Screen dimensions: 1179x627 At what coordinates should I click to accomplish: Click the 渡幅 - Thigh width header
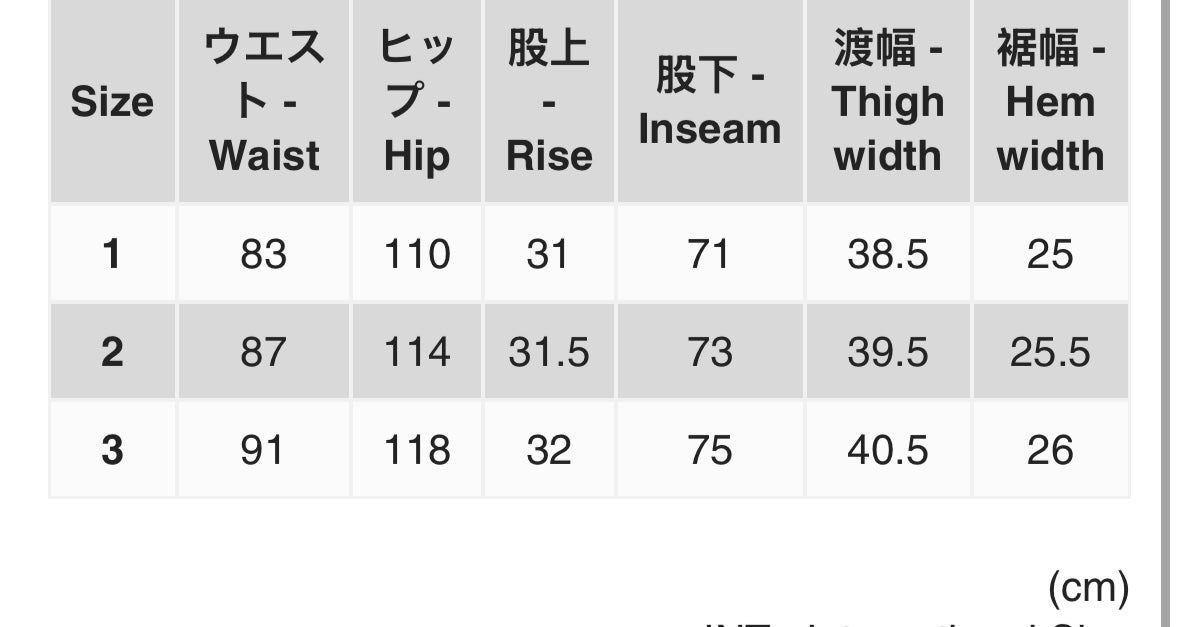coord(888,102)
